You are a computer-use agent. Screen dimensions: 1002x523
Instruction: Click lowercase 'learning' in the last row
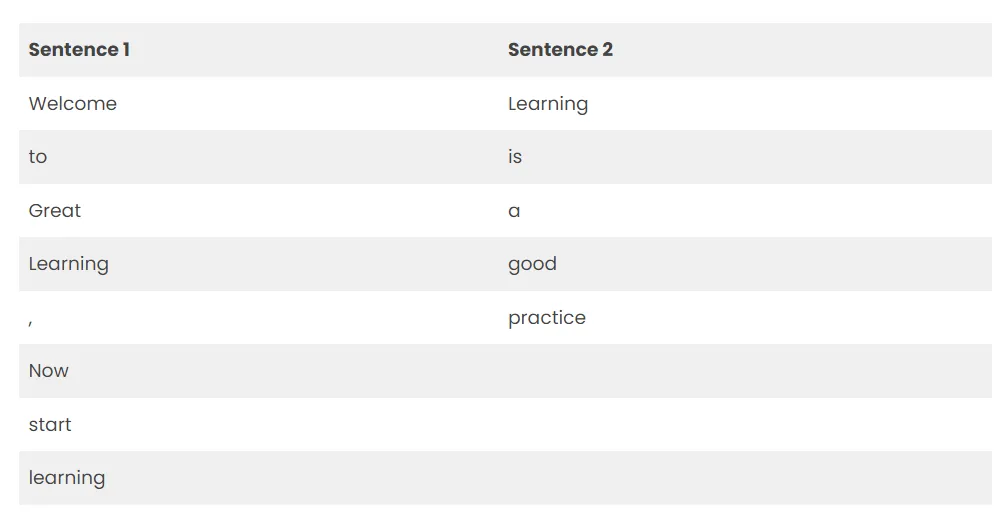pos(67,478)
